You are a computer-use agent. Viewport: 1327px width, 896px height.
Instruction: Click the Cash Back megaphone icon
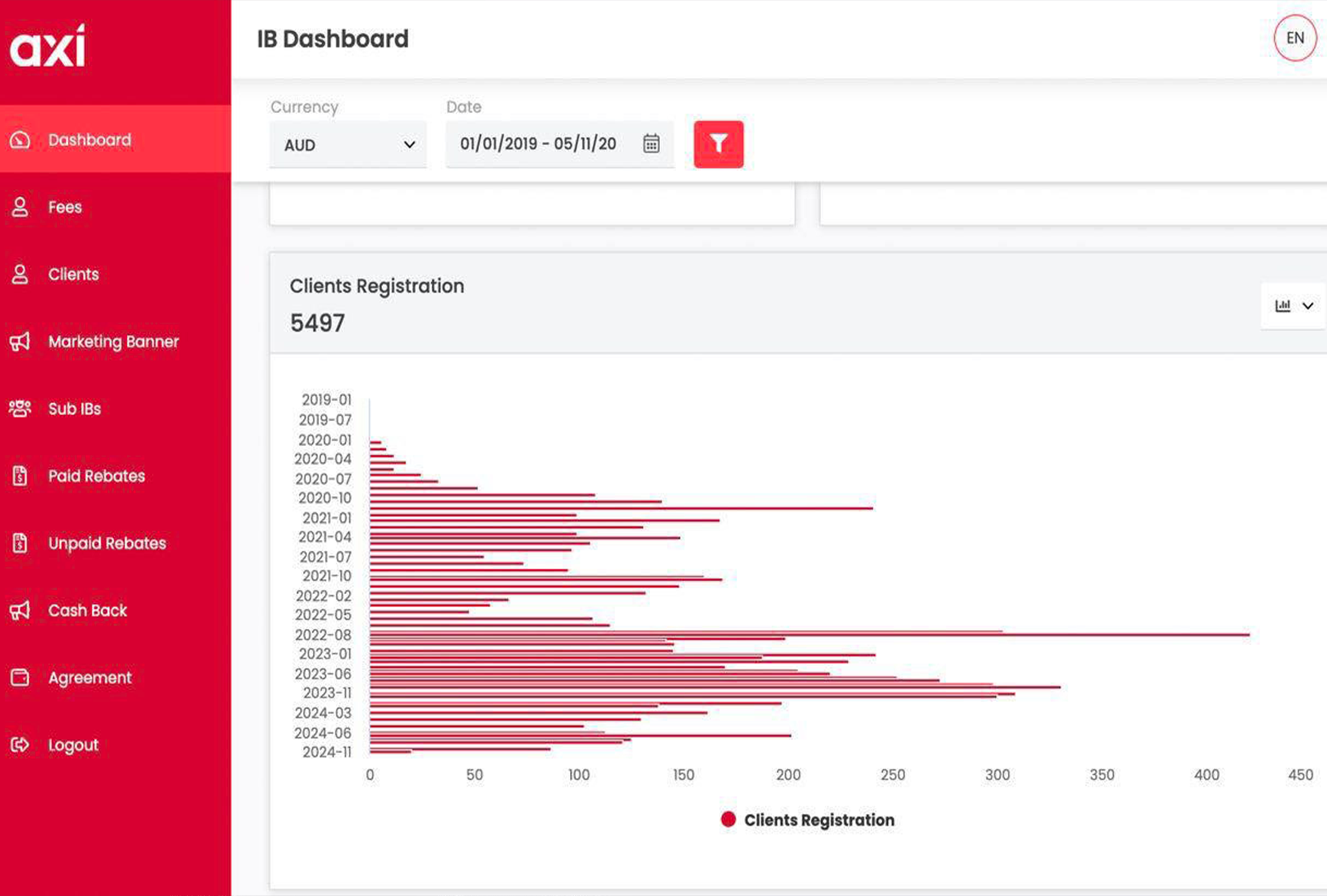click(20, 610)
